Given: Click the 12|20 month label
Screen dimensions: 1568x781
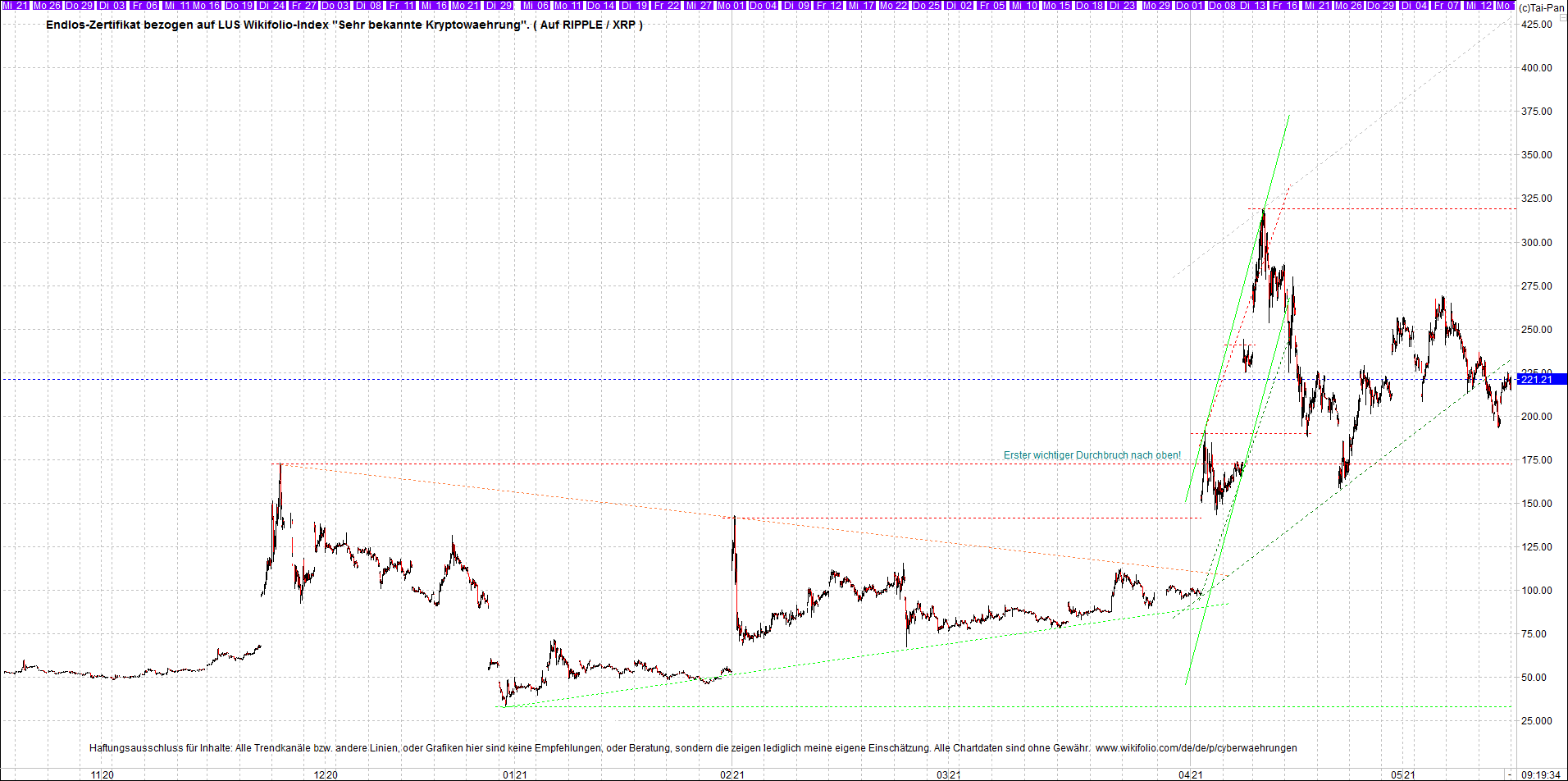Looking at the screenshot, I should click(326, 774).
